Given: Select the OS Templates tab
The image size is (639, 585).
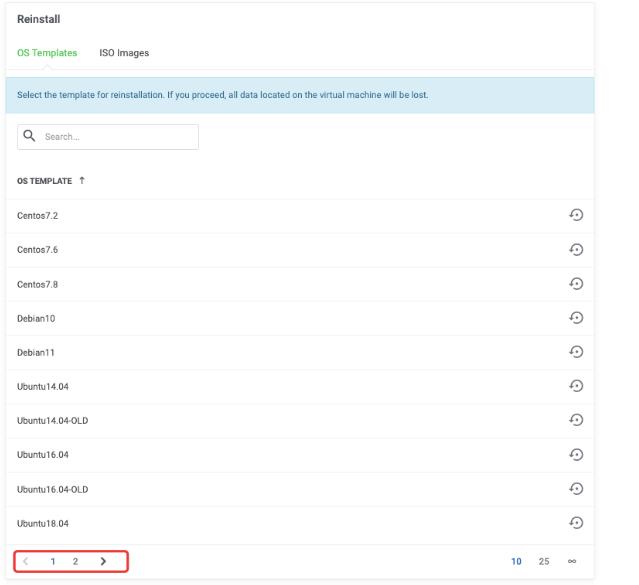Looking at the screenshot, I should (47, 53).
